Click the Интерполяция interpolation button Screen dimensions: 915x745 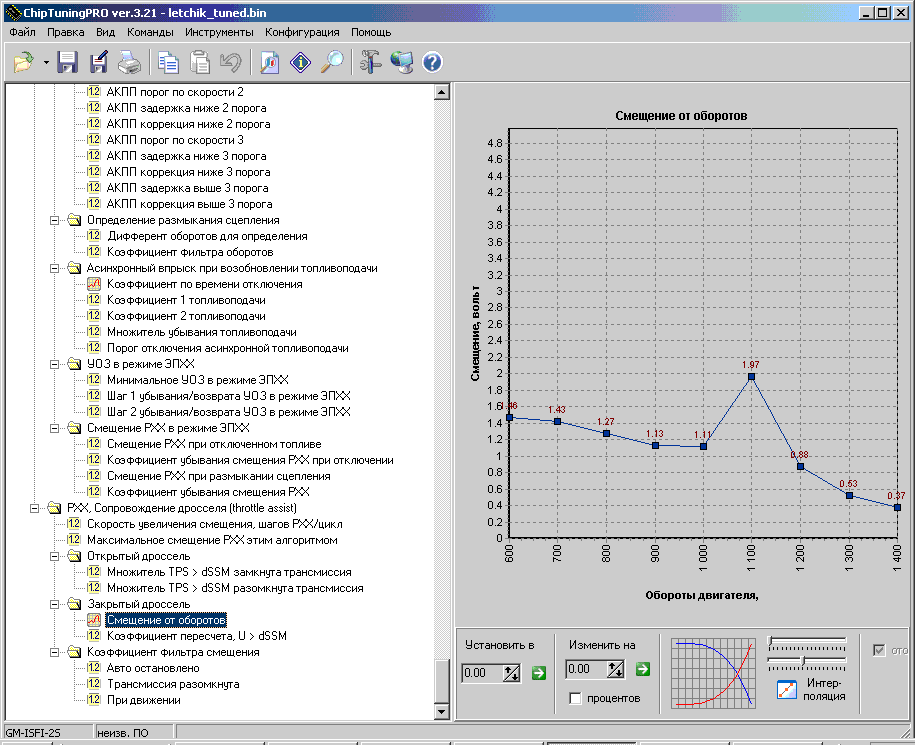(x=810, y=689)
